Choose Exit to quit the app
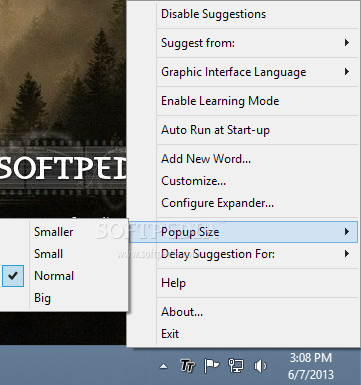Image resolution: width=361 pixels, height=385 pixels. point(243,334)
